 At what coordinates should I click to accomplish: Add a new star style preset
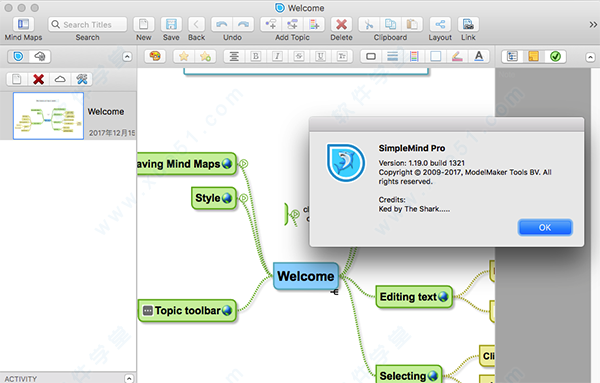pos(205,57)
